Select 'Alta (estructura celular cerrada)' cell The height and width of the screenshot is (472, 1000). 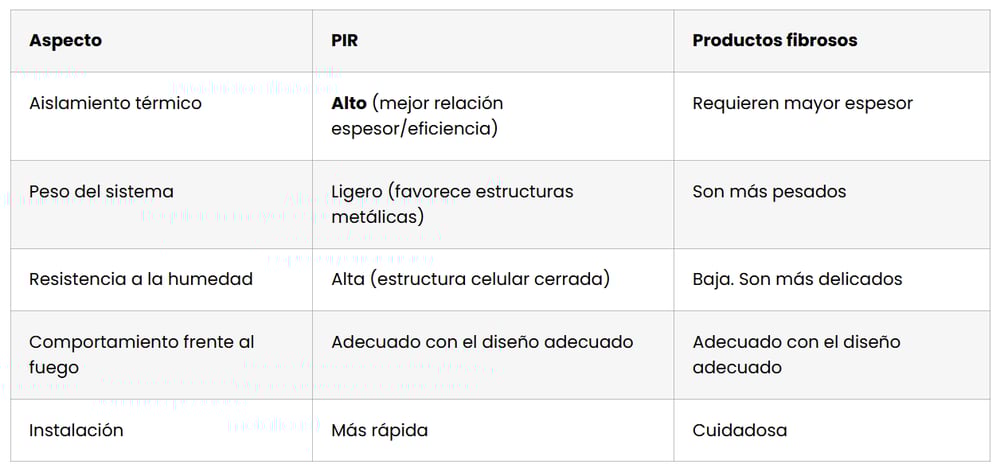pyautogui.click(x=470, y=279)
